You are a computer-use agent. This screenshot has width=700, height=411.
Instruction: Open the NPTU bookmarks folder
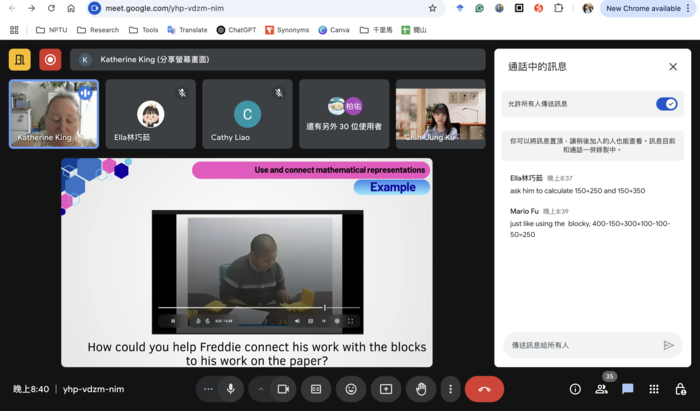tap(52, 30)
